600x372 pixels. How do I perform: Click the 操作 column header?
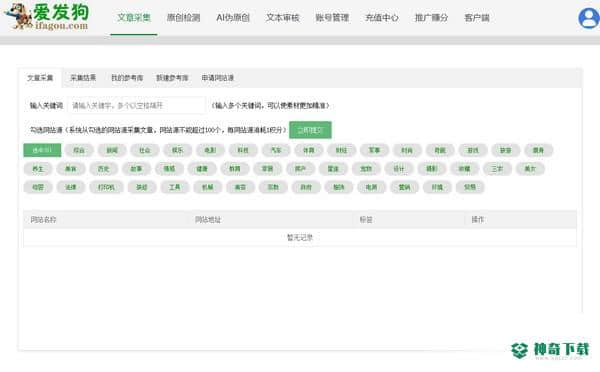pos(478,220)
